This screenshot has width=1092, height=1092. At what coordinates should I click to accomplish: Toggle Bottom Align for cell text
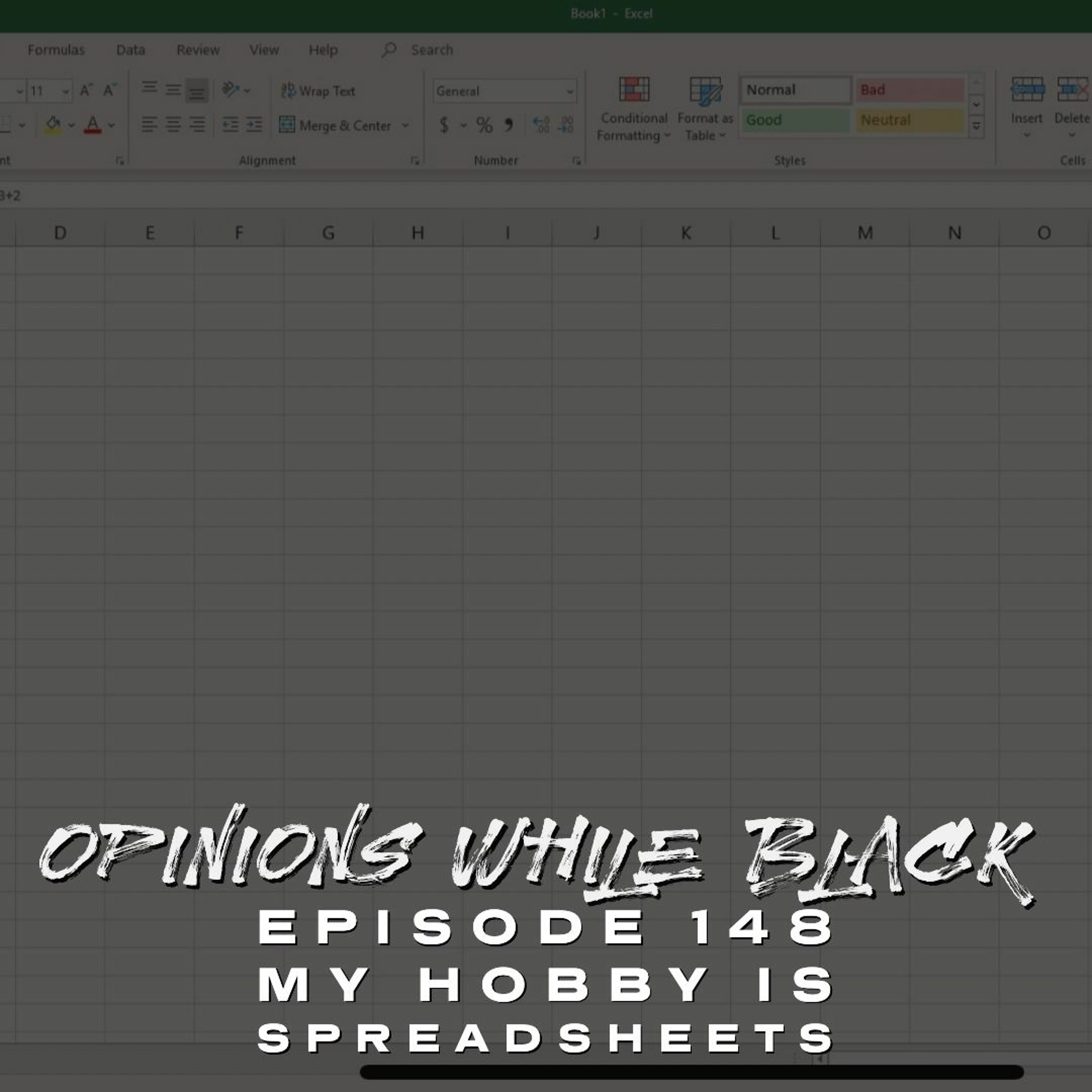[x=197, y=90]
